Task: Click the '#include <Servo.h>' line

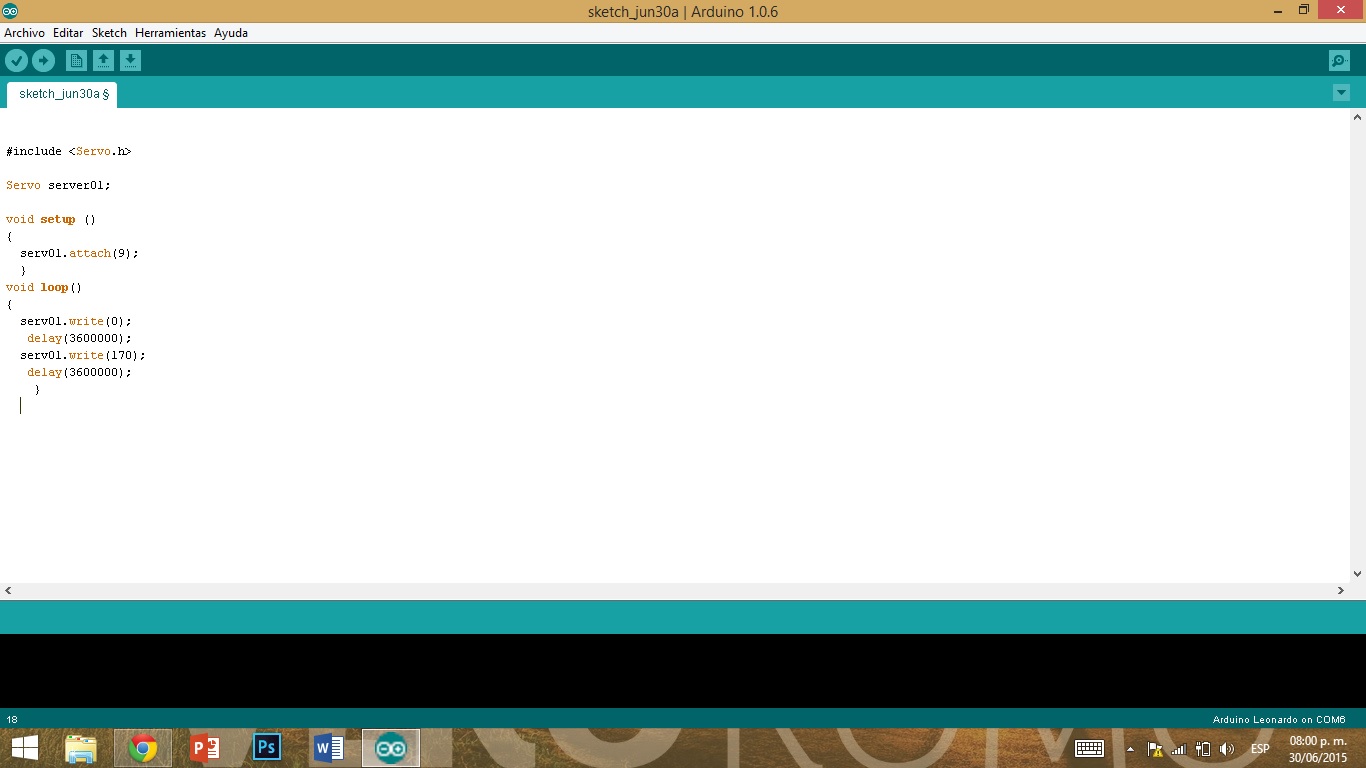Action: pyautogui.click(x=68, y=152)
